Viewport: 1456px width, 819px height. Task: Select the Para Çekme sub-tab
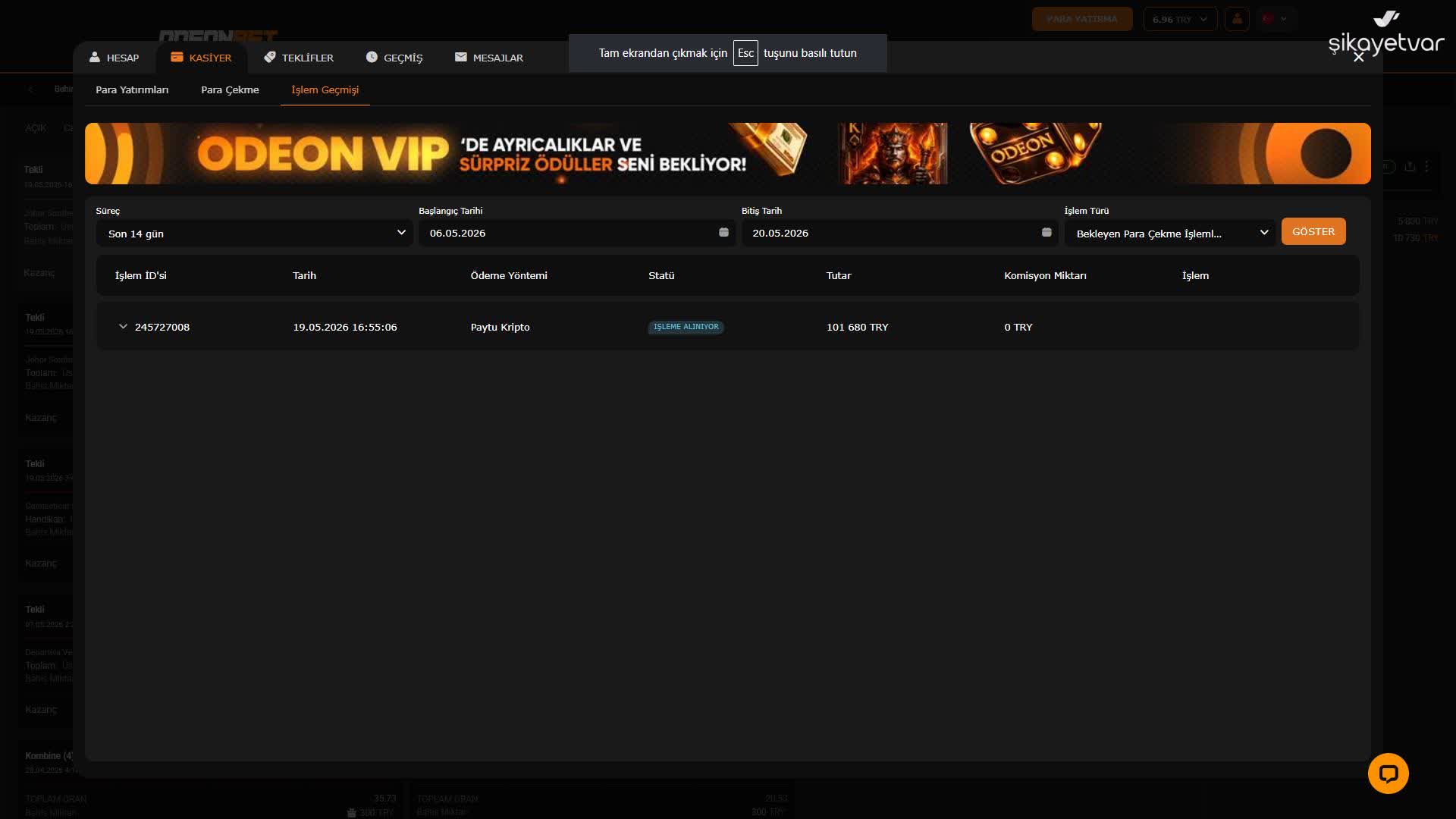(x=230, y=89)
